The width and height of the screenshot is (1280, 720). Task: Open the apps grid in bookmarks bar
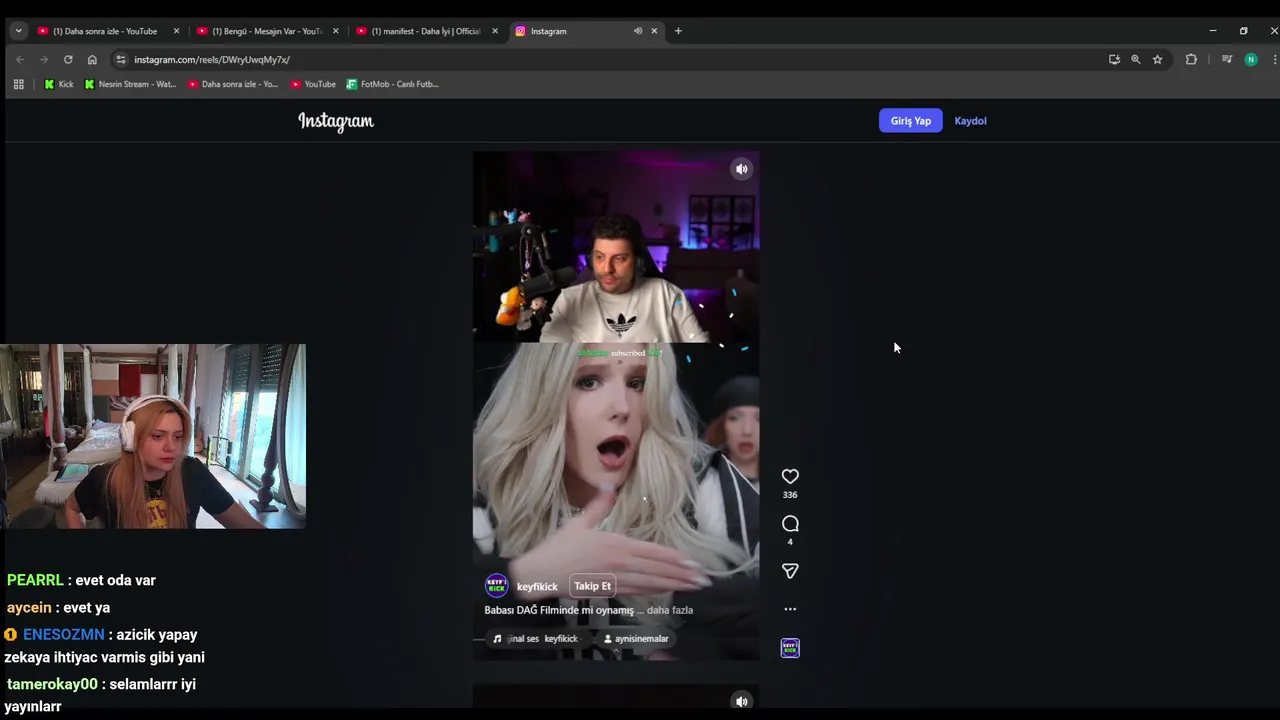[x=18, y=84]
